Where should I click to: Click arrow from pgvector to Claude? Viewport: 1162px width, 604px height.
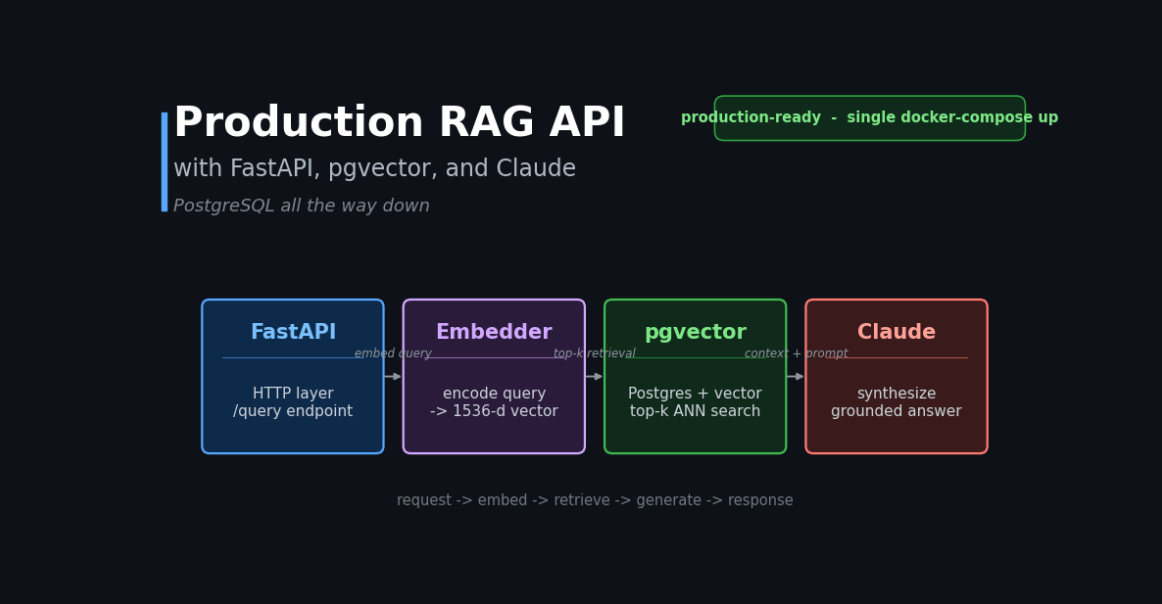point(795,376)
